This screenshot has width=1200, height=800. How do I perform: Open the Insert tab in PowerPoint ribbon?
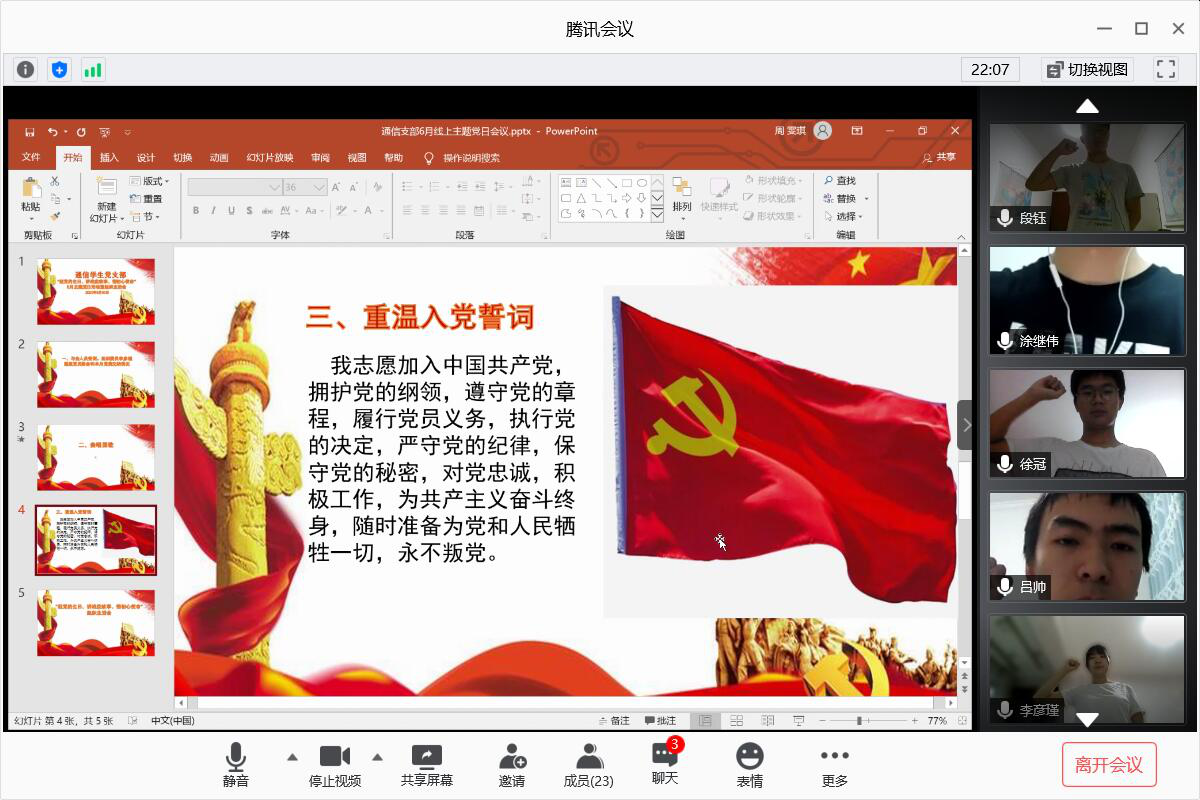click(109, 157)
